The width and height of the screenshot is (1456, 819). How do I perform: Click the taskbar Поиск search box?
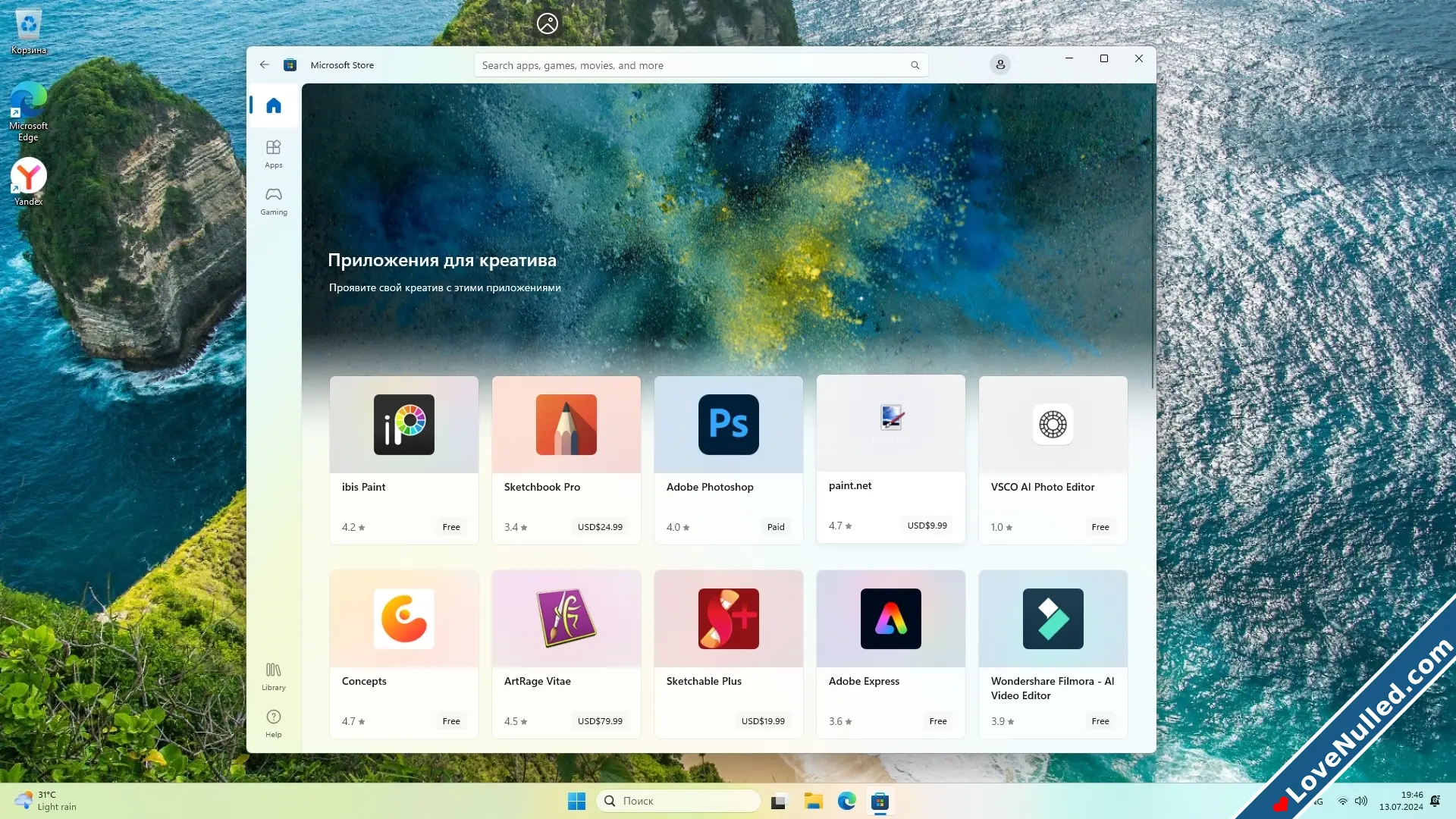(x=679, y=801)
